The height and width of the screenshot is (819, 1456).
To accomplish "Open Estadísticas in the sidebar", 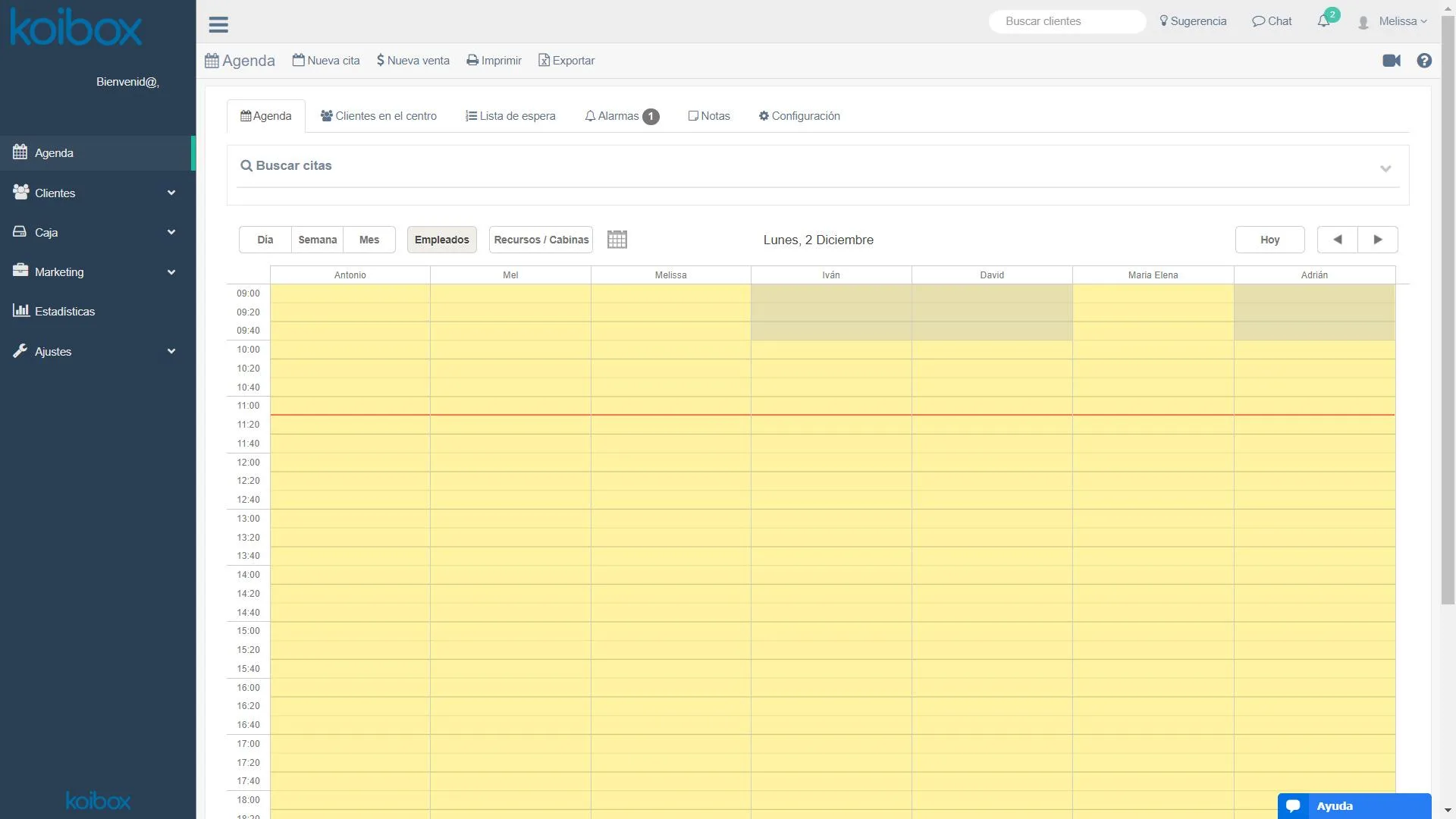I will coord(97,312).
